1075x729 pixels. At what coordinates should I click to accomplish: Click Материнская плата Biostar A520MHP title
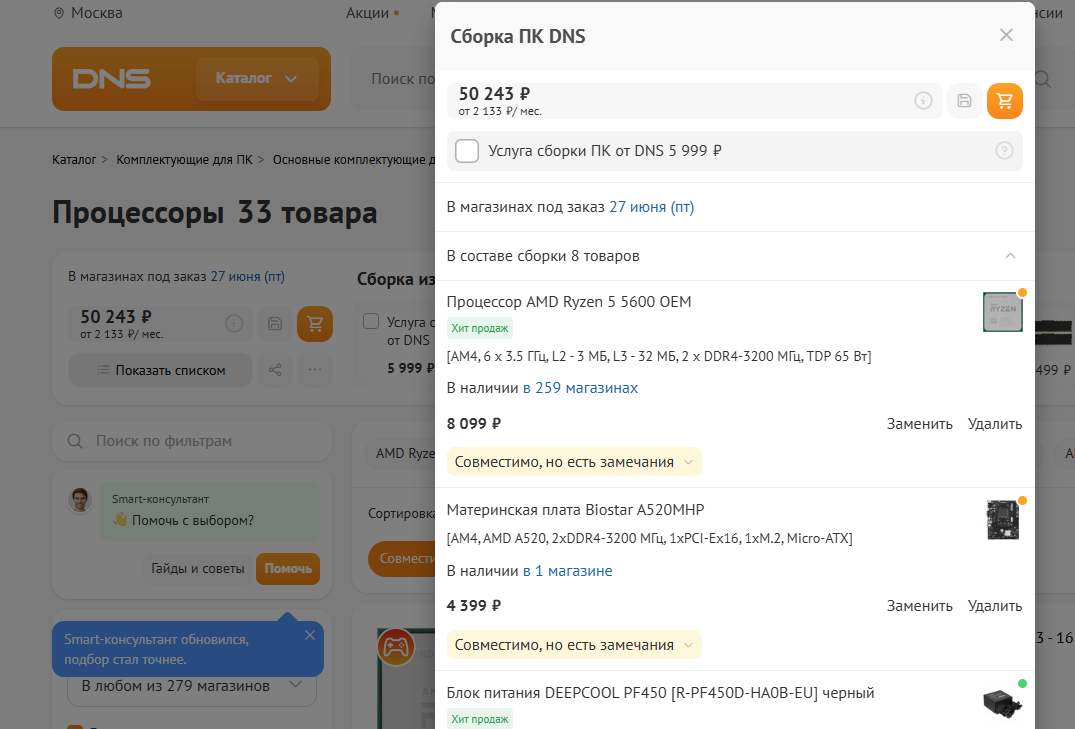pyautogui.click(x=575, y=510)
